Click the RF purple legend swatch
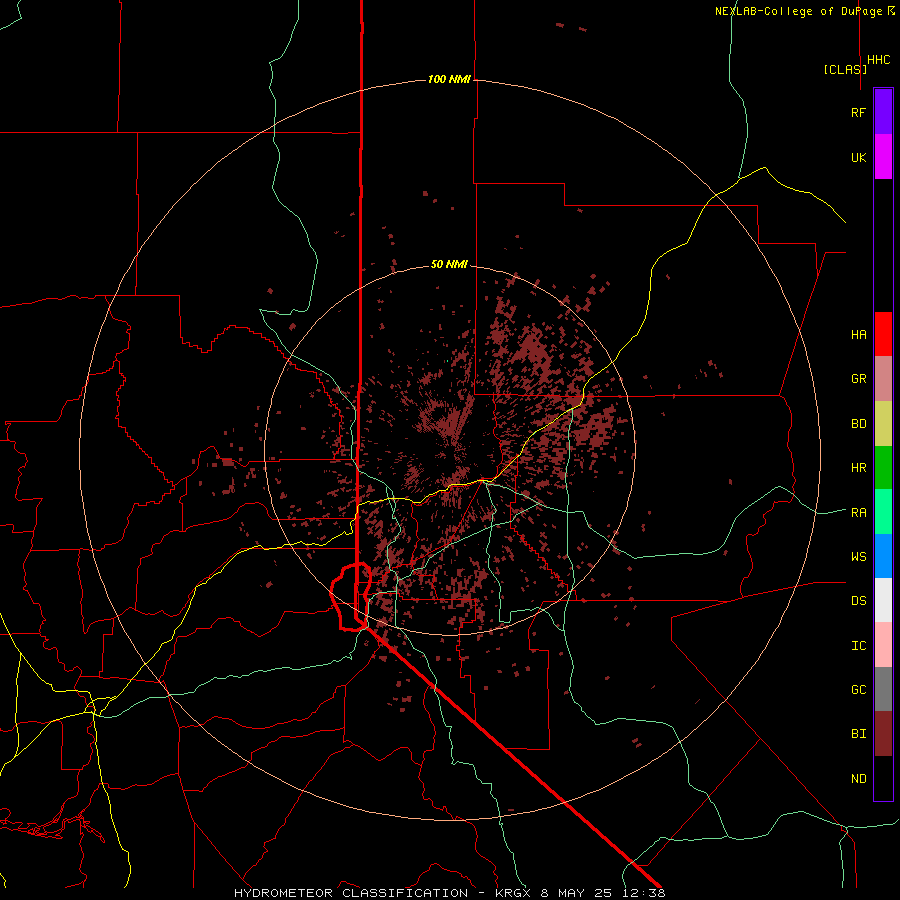 click(883, 112)
